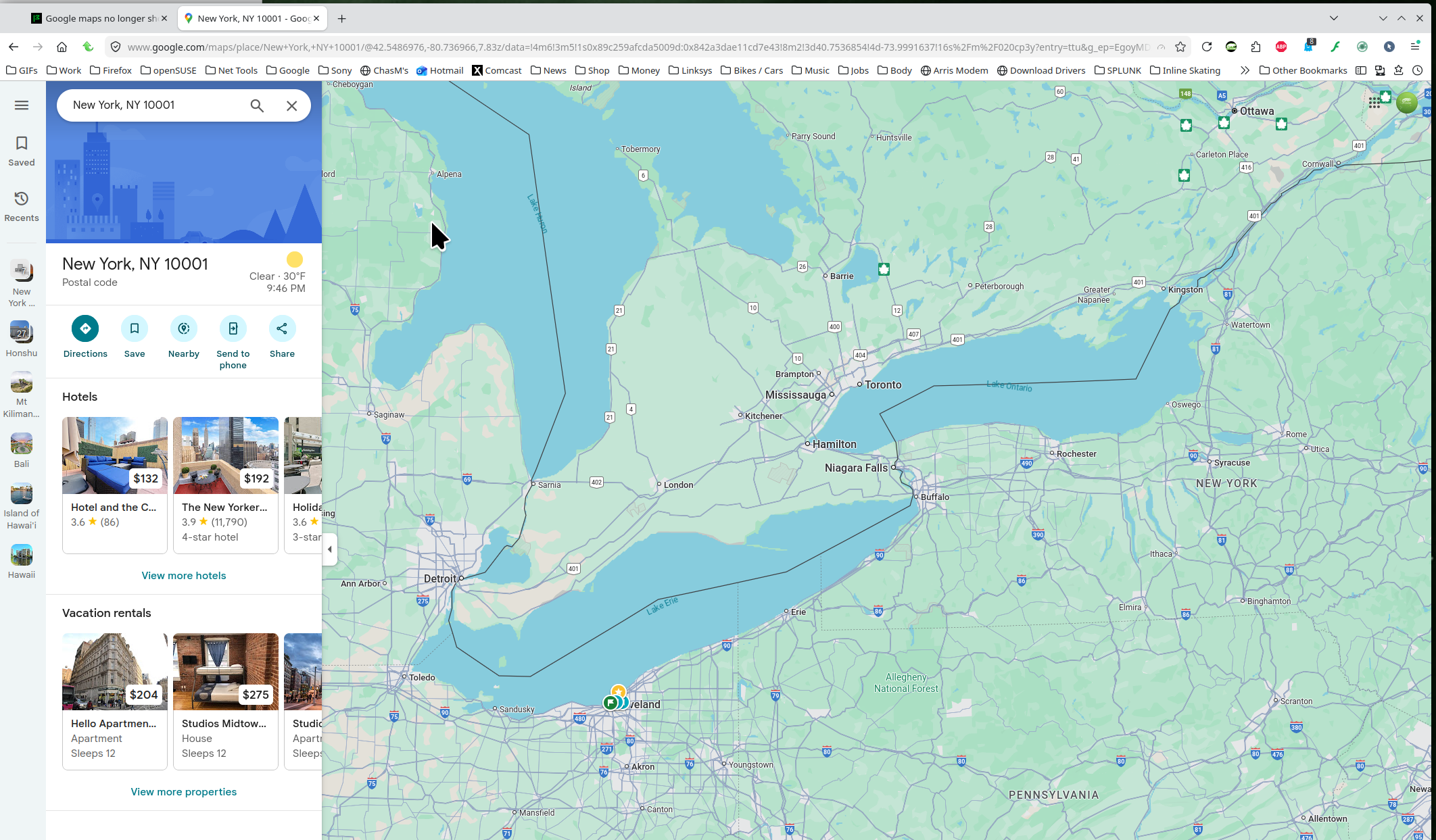Click View more hotels link
This screenshot has width=1436, height=840.
click(x=184, y=576)
